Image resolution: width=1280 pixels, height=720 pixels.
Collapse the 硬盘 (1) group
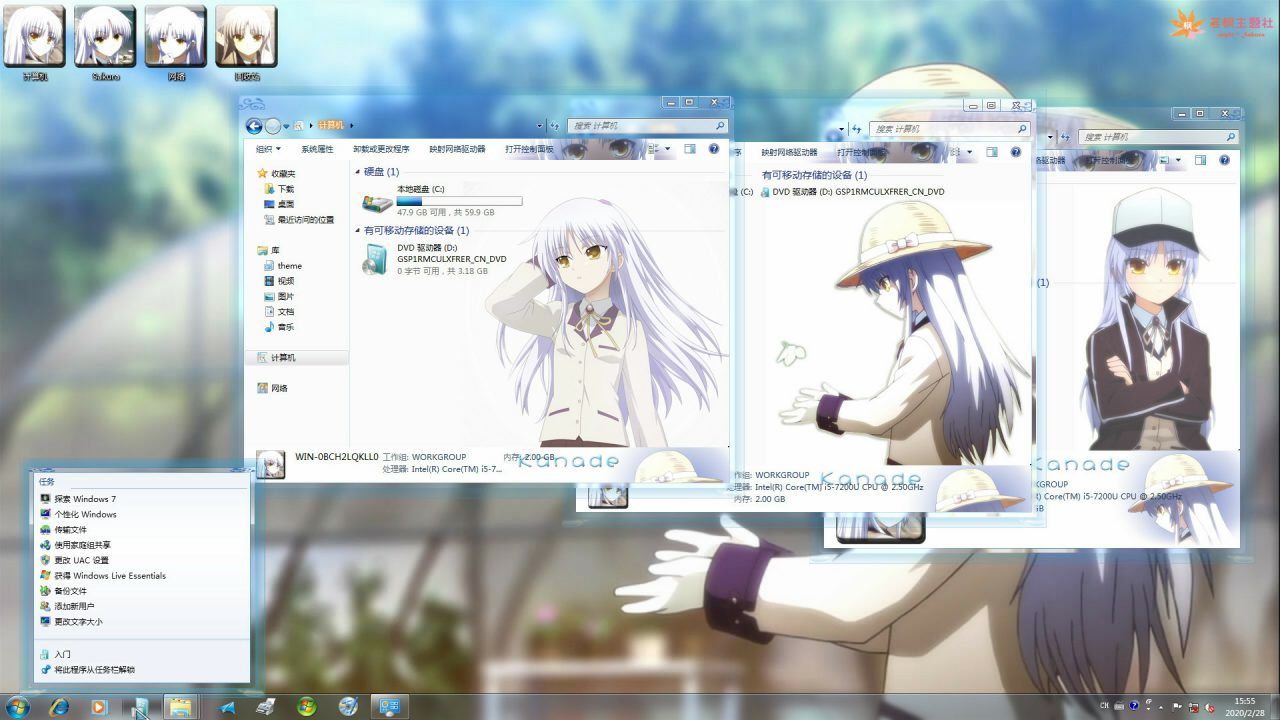pos(358,172)
